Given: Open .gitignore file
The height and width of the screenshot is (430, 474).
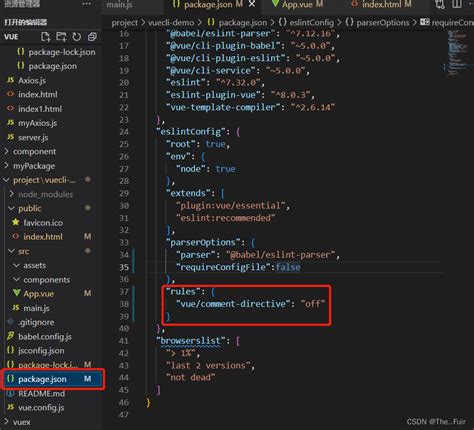Looking at the screenshot, I should [x=36, y=323].
